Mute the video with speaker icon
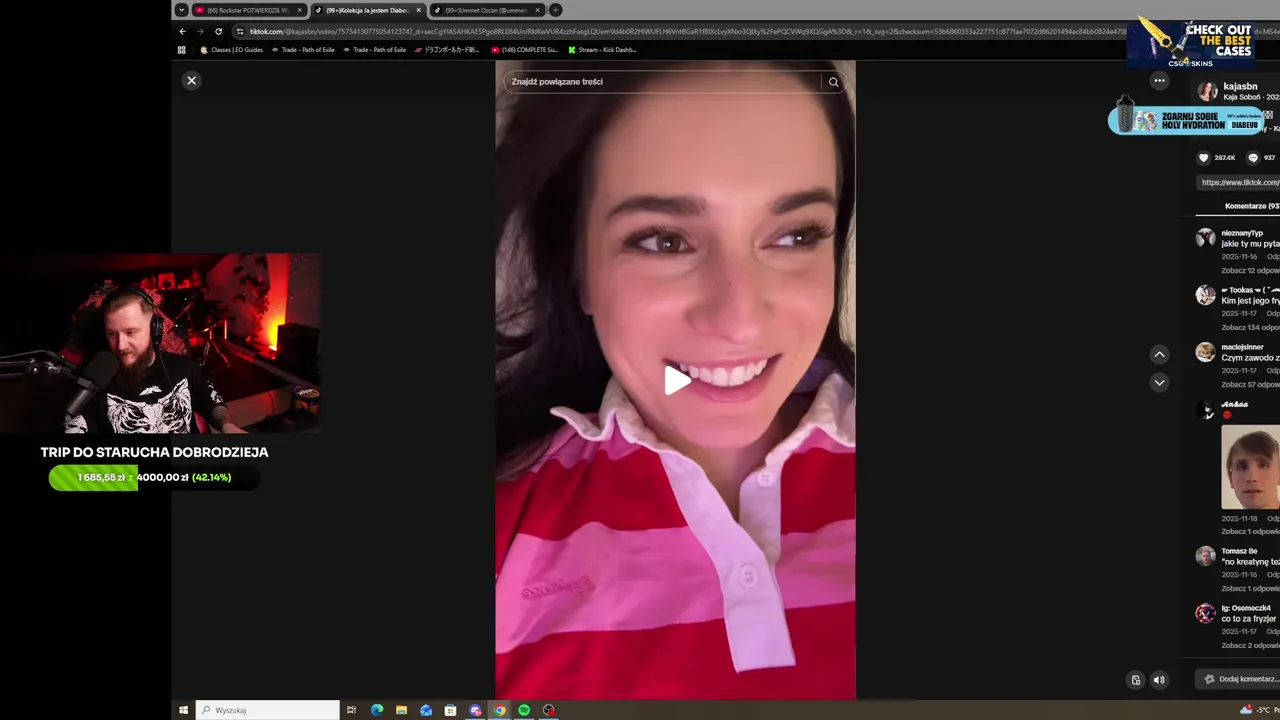 [x=1159, y=680]
